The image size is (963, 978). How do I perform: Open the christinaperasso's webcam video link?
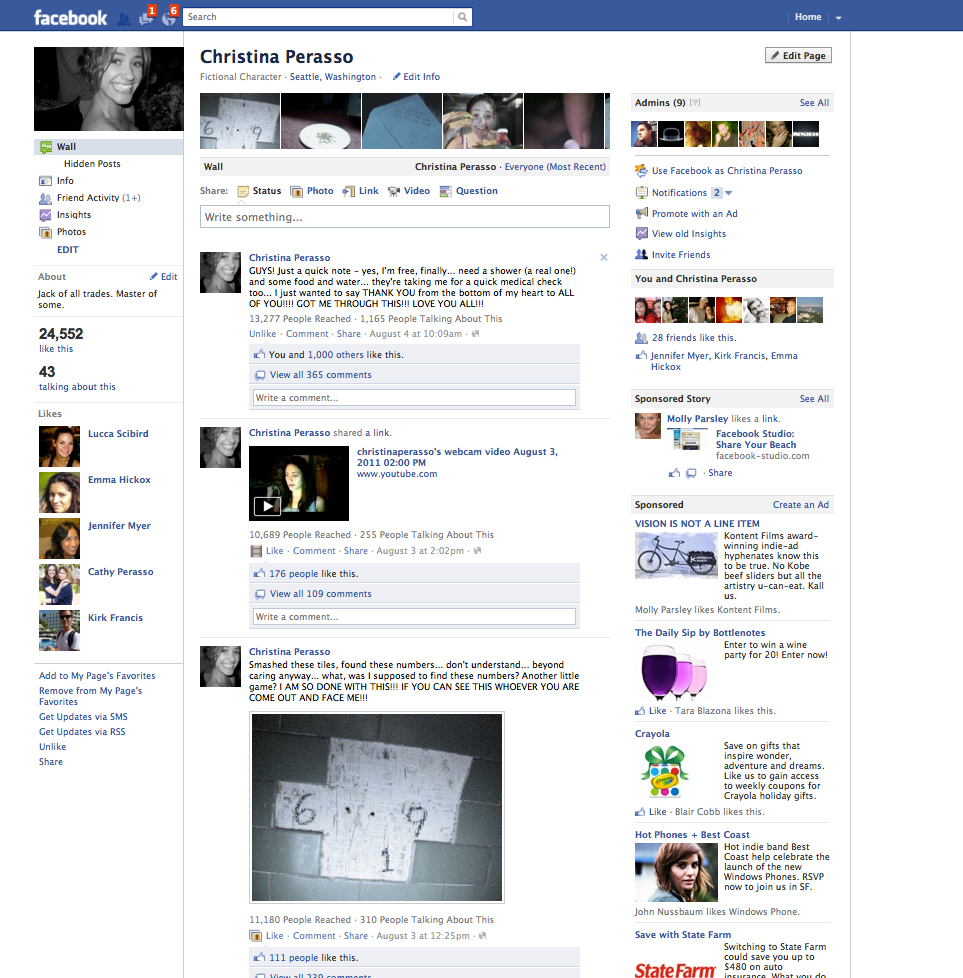457,457
